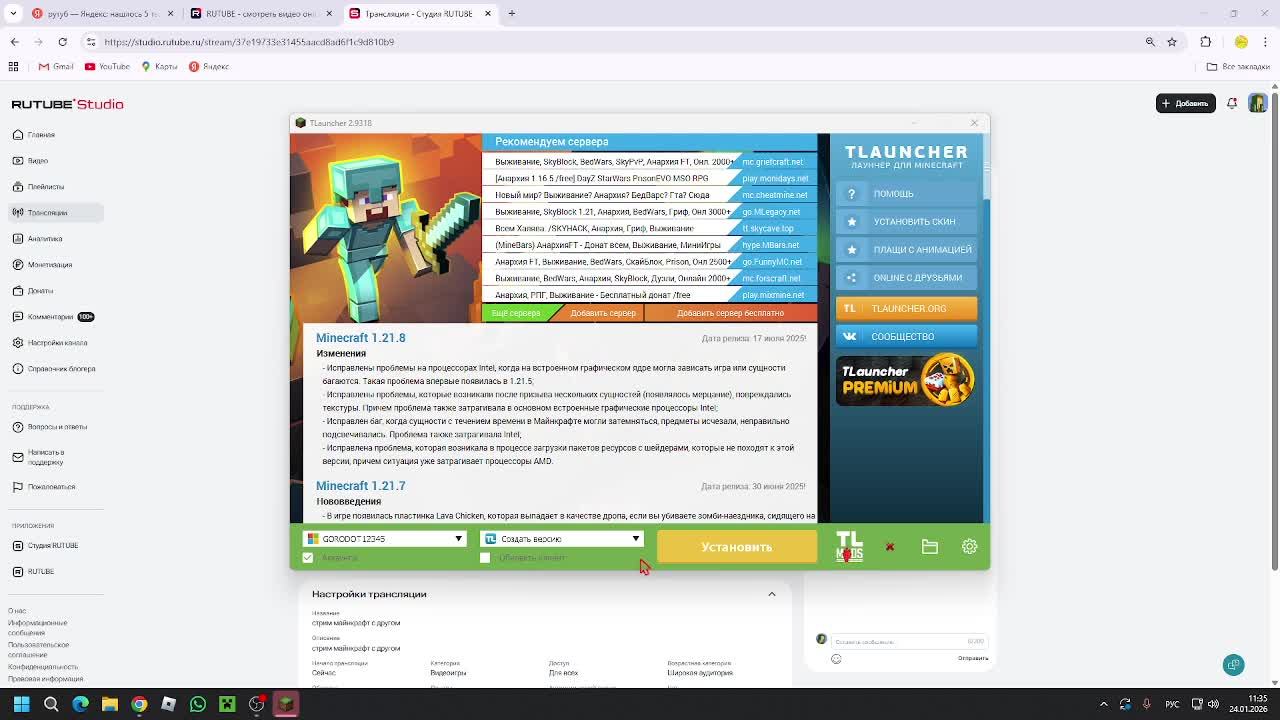Collapse the Настройки трансляции panel
Image resolution: width=1280 pixels, height=720 pixels.
[772, 594]
